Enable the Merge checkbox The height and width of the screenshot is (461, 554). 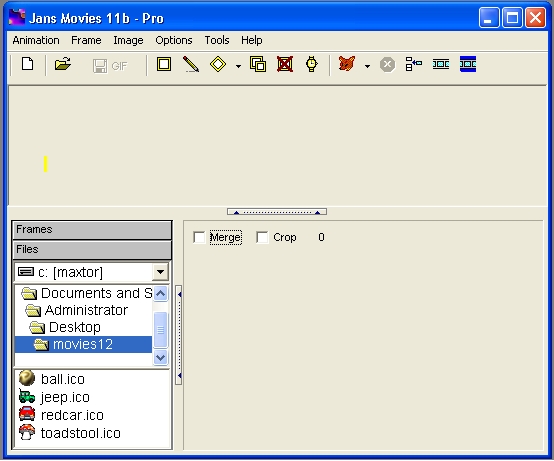[199, 237]
